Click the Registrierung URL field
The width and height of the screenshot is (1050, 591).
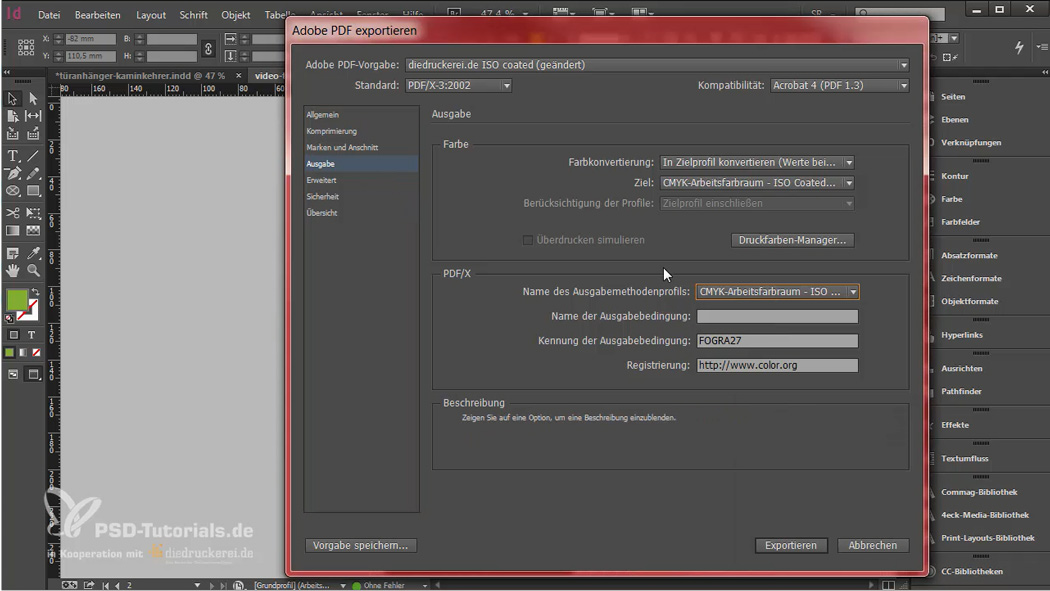tap(777, 365)
